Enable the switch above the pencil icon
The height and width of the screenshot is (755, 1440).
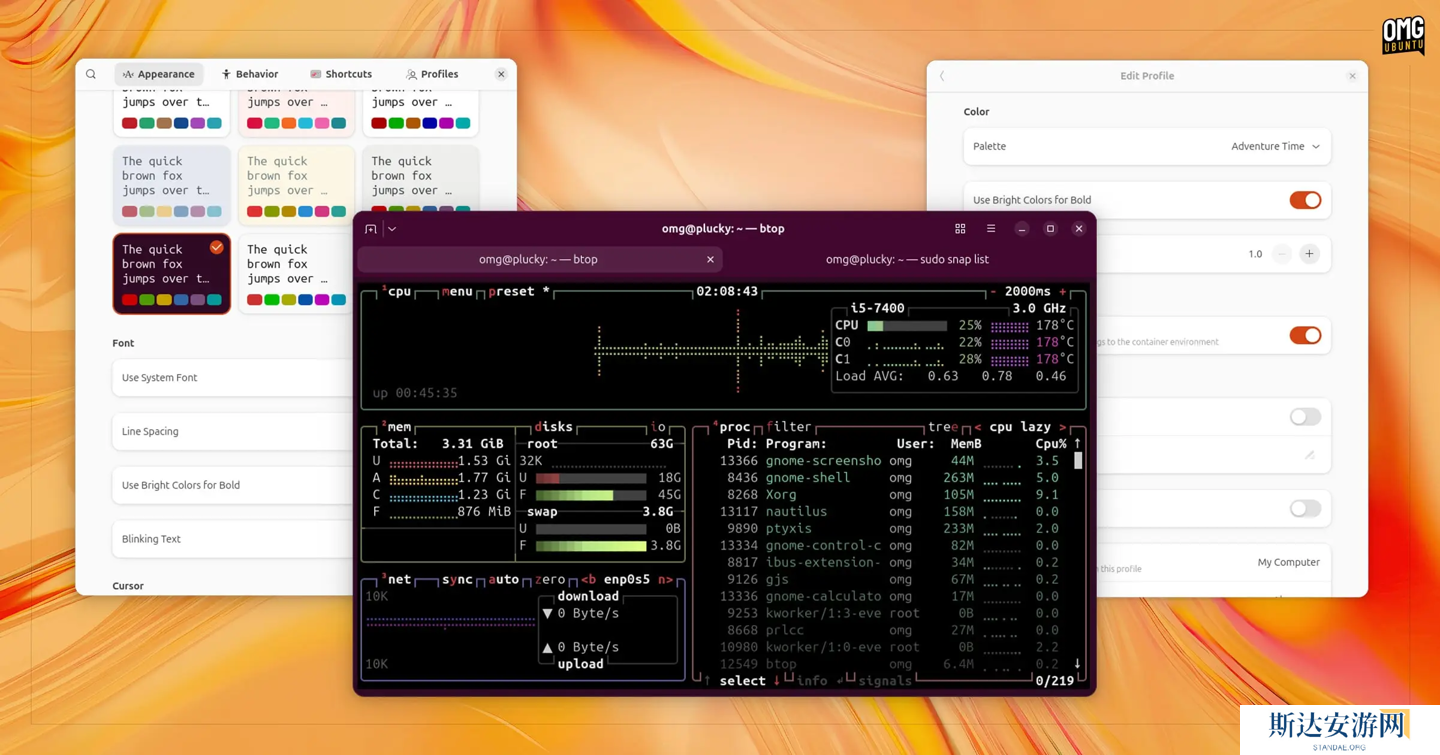point(1304,417)
